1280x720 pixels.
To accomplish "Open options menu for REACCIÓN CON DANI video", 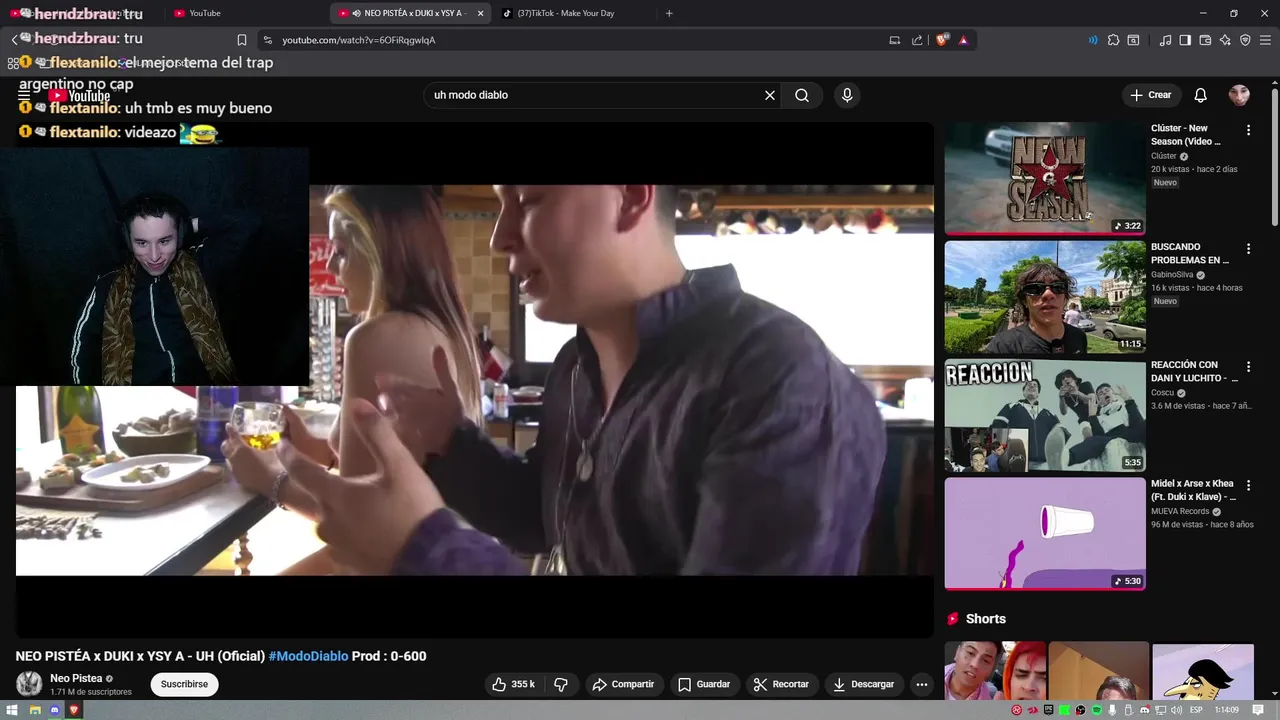I will 1248,367.
